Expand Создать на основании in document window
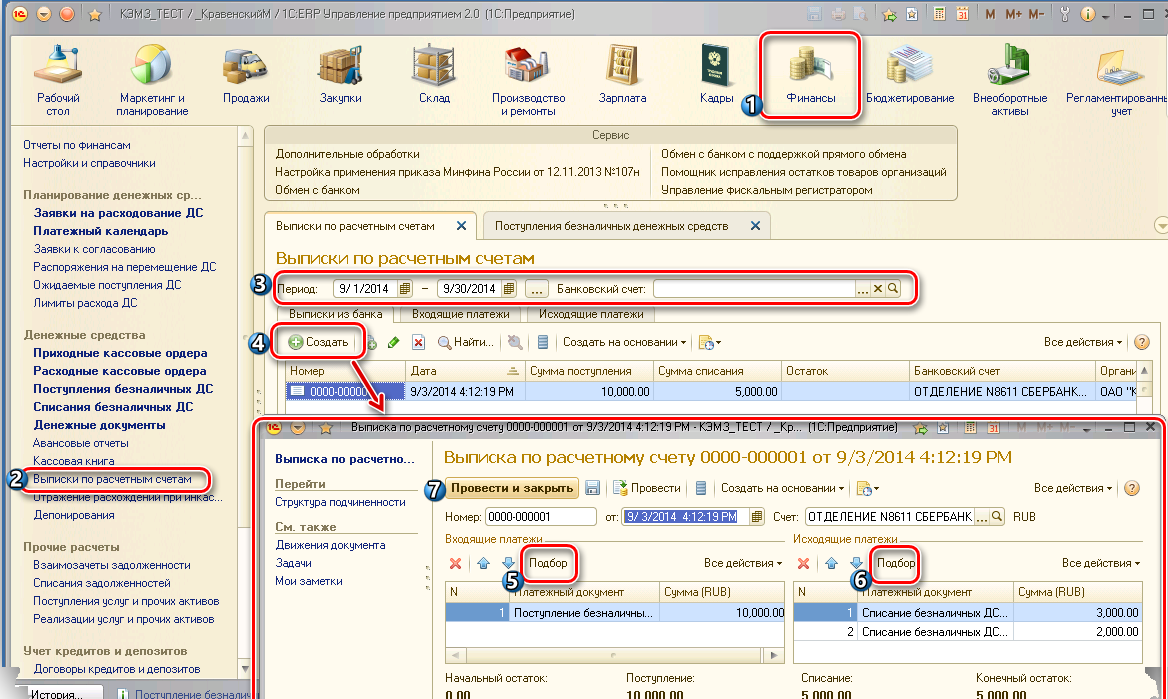 pyautogui.click(x=782, y=488)
